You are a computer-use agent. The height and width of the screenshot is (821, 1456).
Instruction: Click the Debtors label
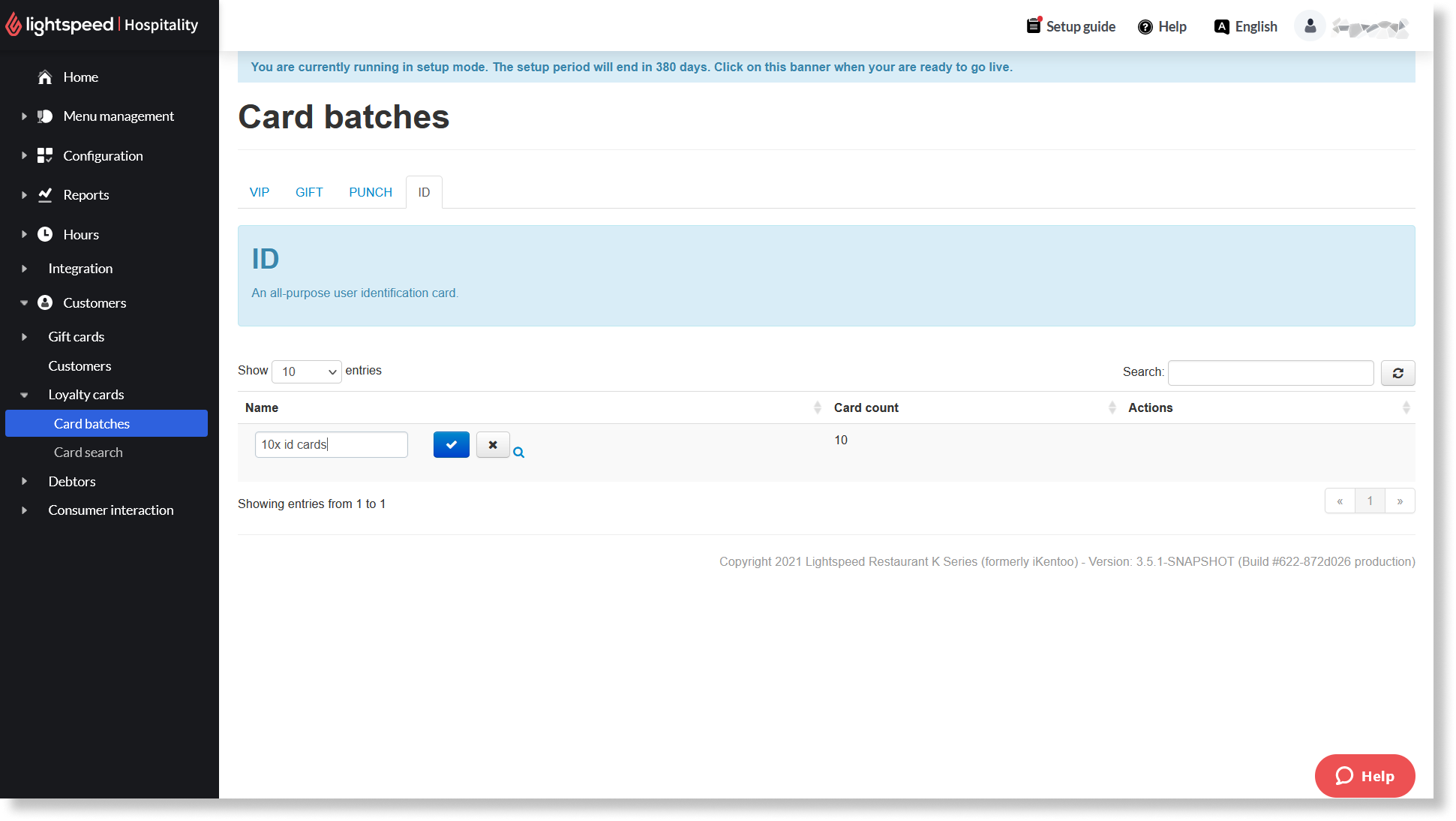tap(72, 481)
